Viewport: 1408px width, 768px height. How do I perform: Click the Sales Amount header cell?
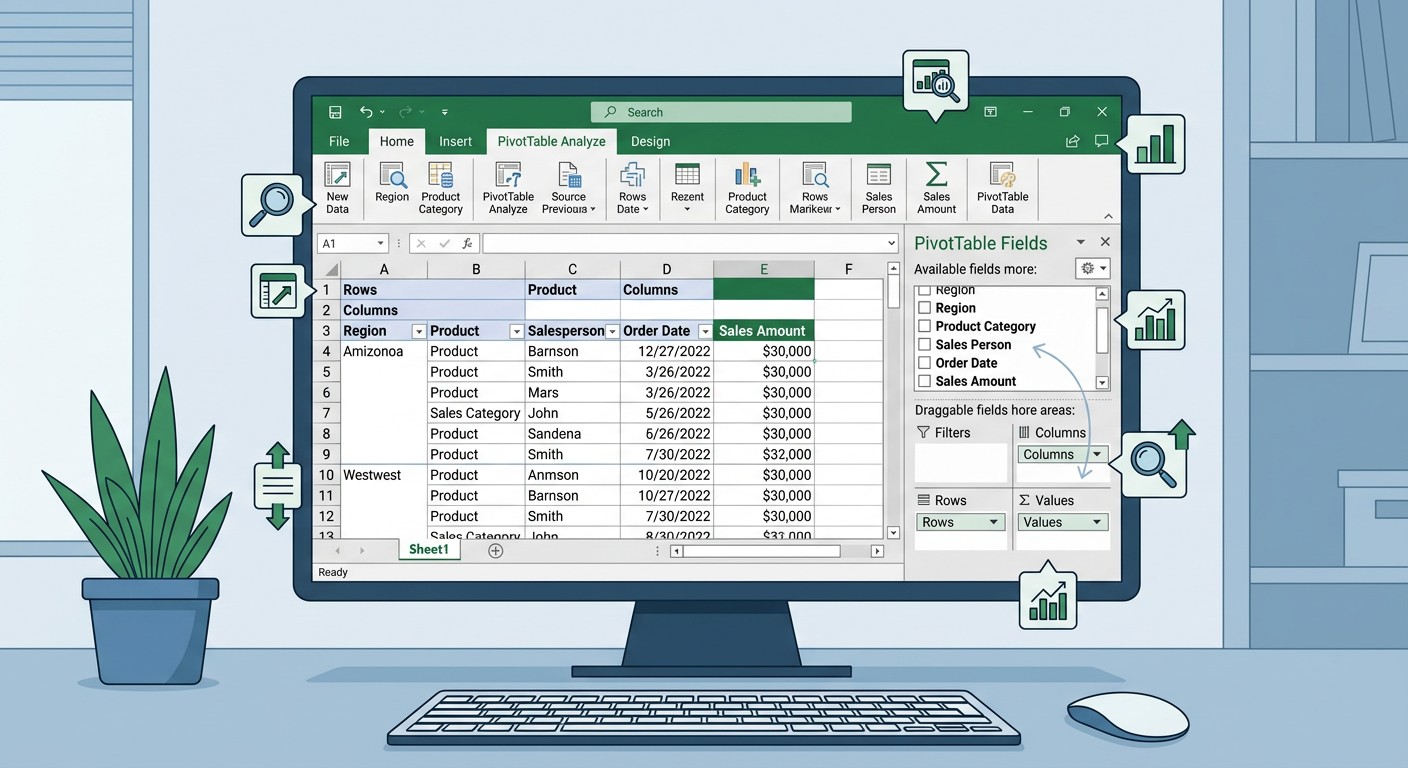coord(763,331)
